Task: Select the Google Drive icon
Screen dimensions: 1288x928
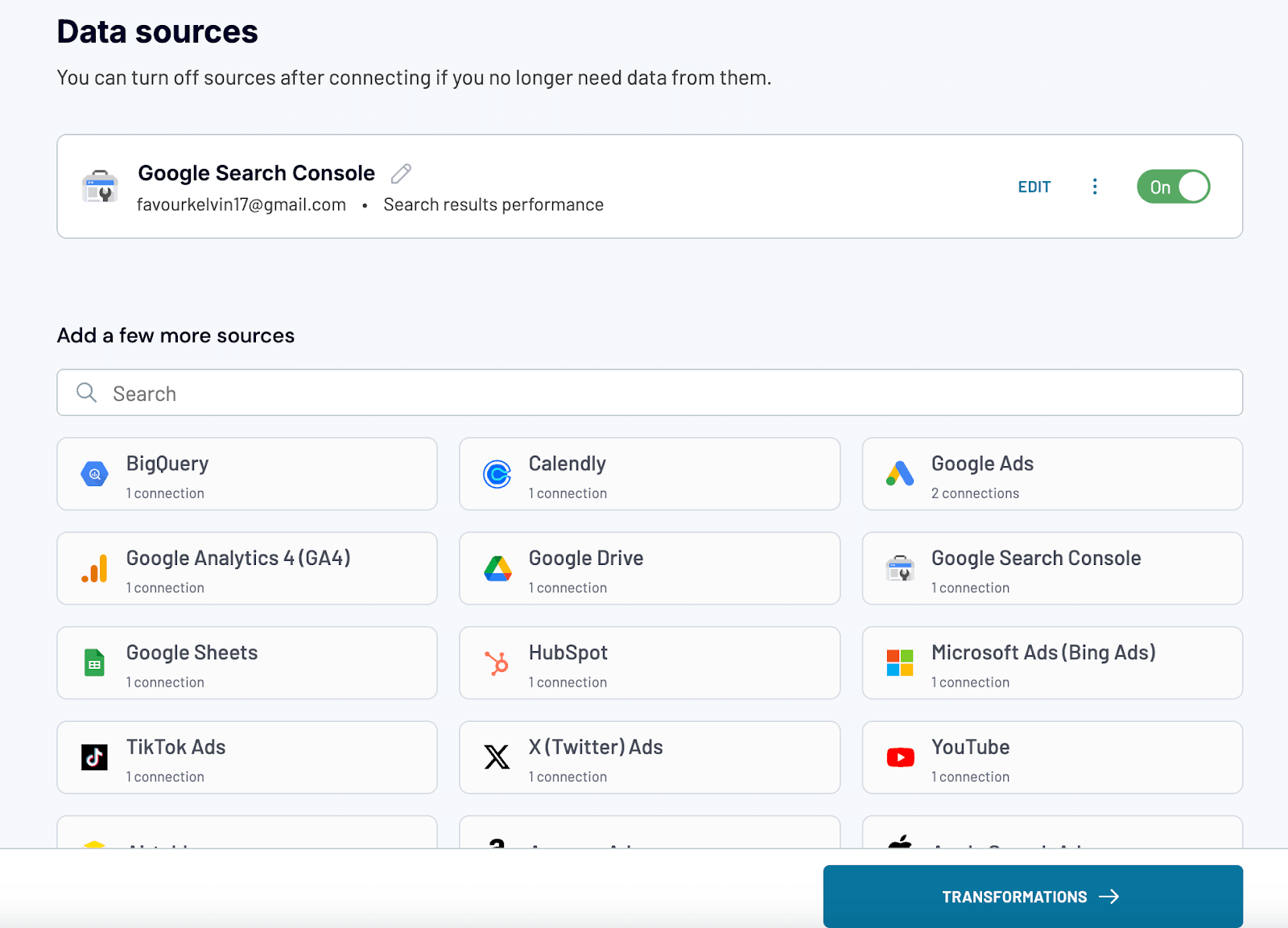Action: pos(497,568)
